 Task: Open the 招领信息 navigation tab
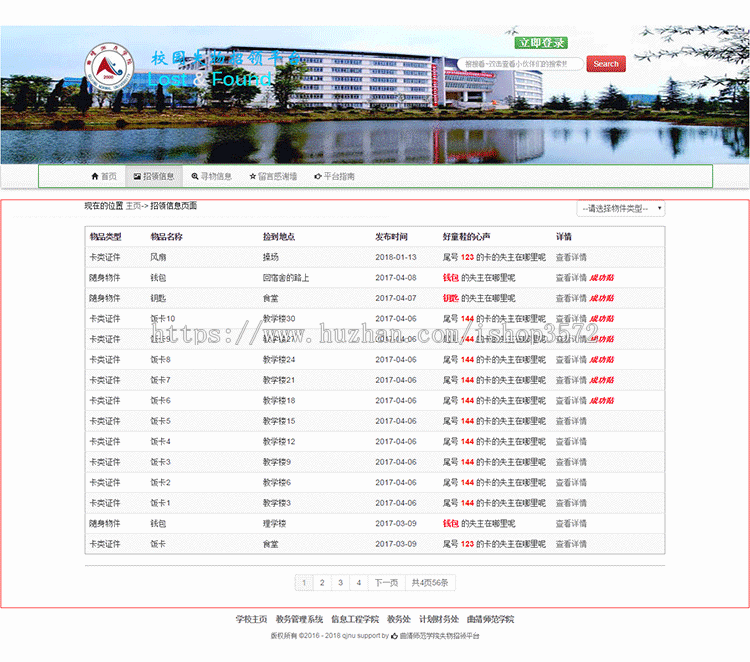pyautogui.click(x=154, y=177)
